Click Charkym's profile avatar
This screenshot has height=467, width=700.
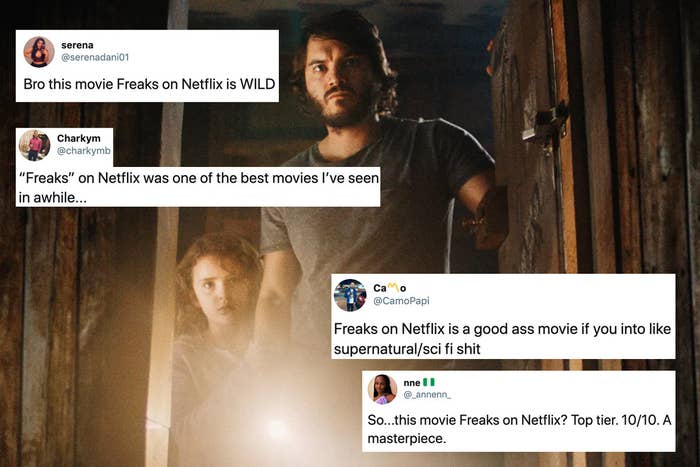pyautogui.click(x=34, y=145)
